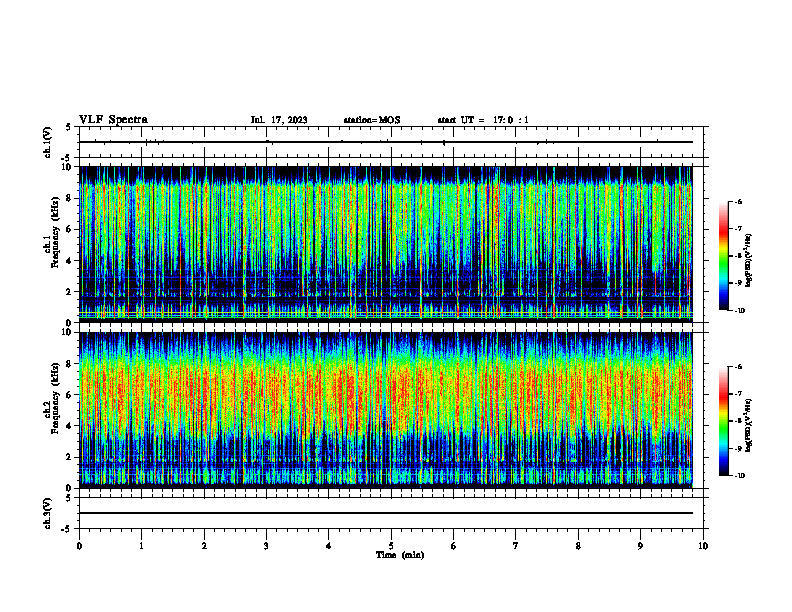
Task: Click time axis tick label "3"
Action: coord(266,546)
